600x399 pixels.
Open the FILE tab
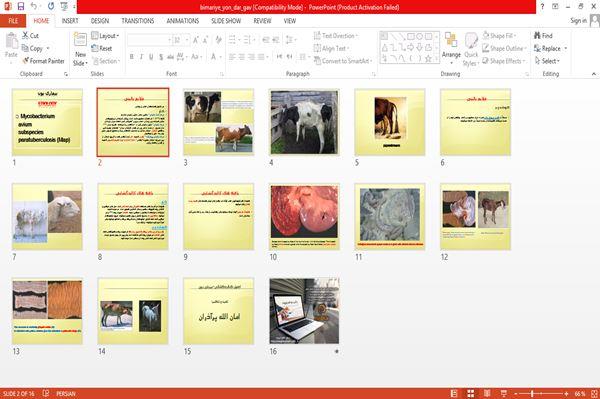coord(13,21)
